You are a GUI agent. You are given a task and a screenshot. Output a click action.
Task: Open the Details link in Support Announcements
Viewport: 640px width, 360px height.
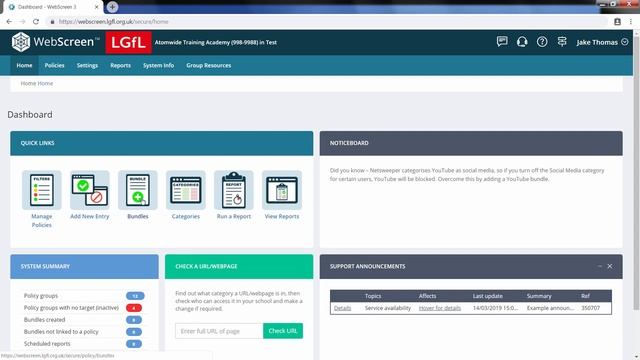[x=342, y=308]
